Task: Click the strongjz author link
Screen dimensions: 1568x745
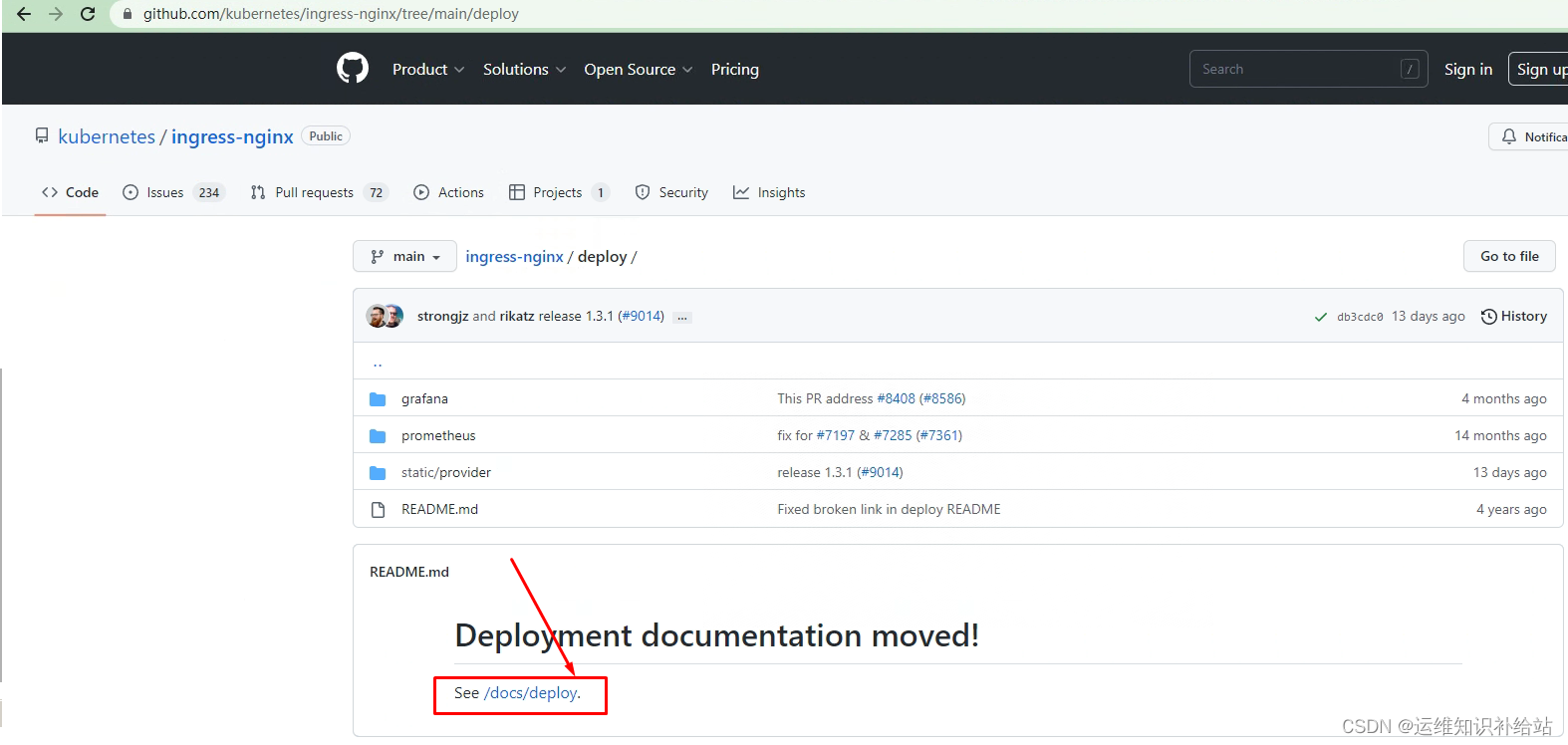Action: (442, 316)
